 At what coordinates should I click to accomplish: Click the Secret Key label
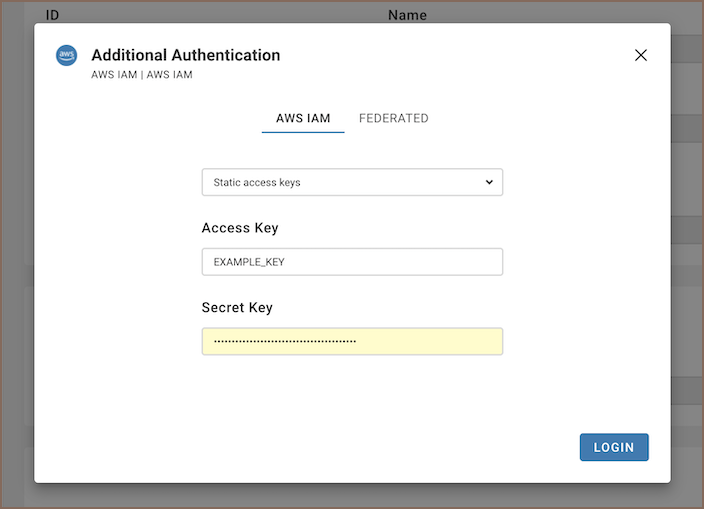pos(237,308)
